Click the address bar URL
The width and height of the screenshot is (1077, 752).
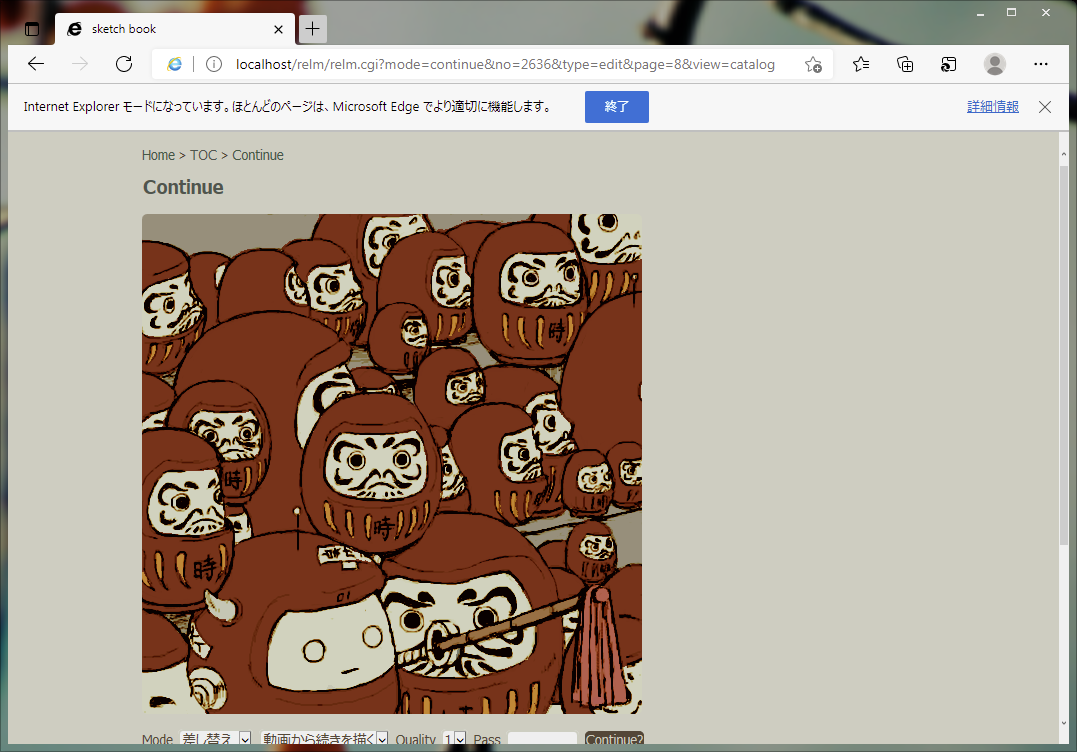tap(505, 65)
